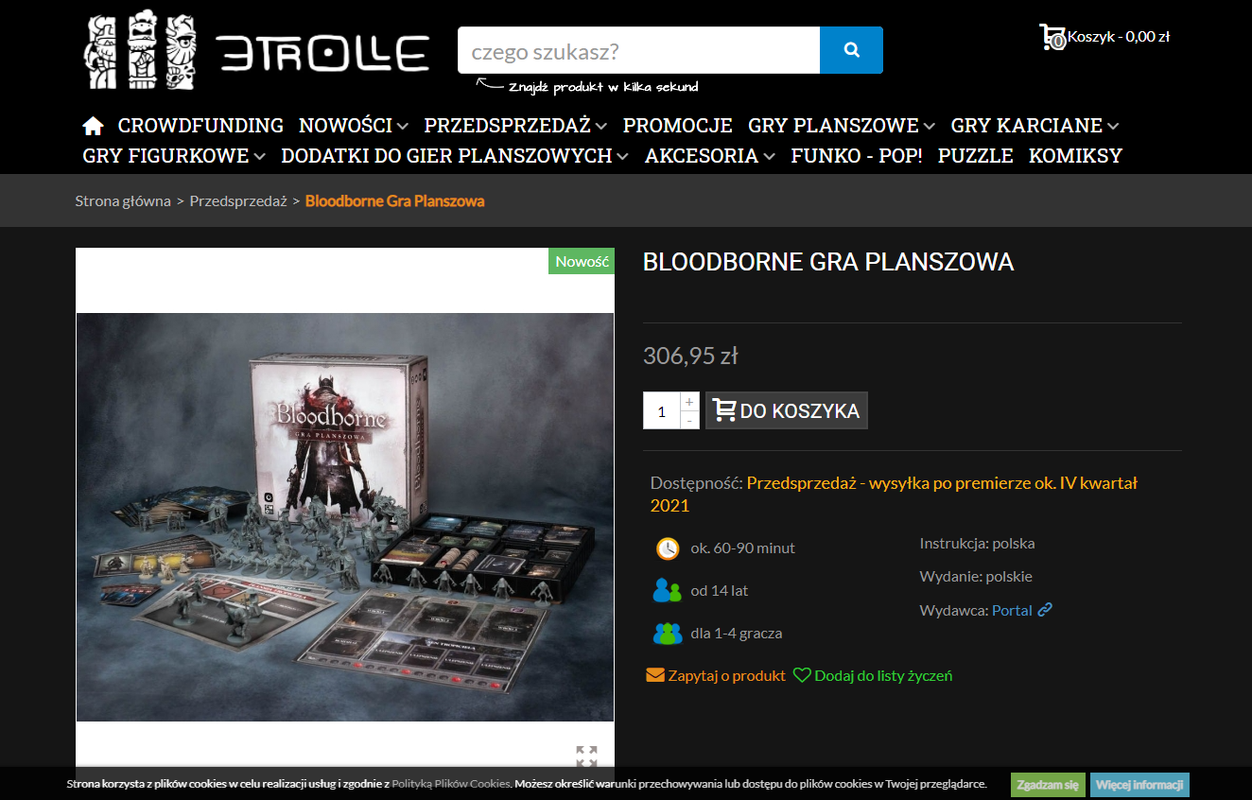Click the heart wishlist icon
This screenshot has height=800, width=1252.
pyautogui.click(x=802, y=675)
